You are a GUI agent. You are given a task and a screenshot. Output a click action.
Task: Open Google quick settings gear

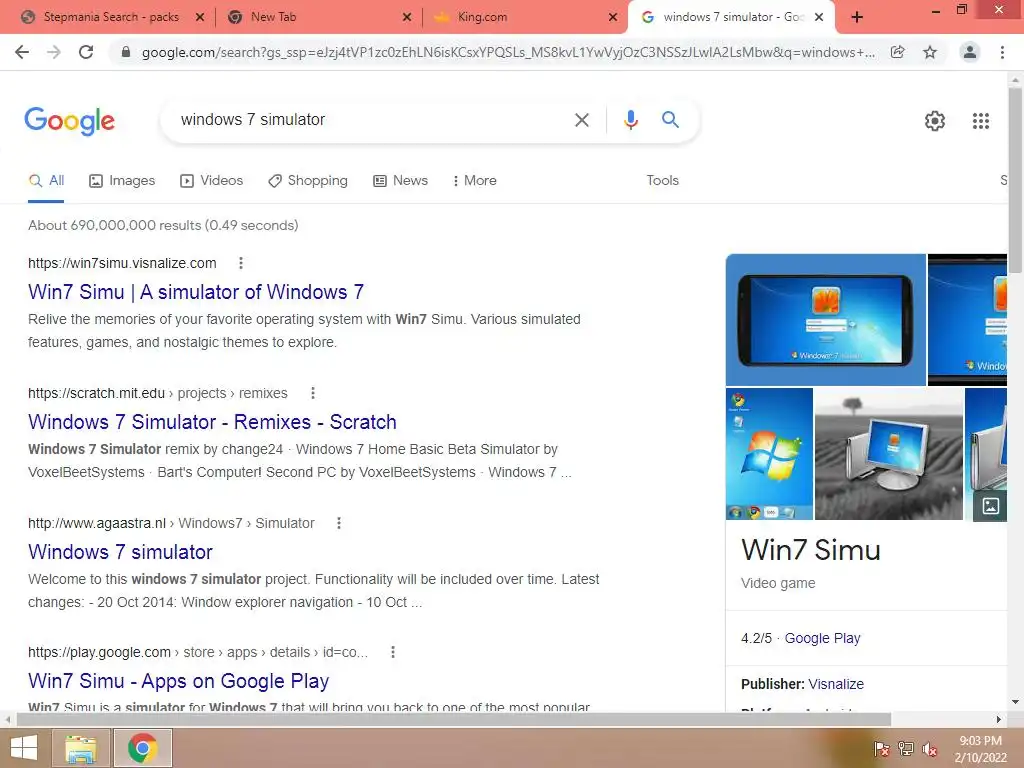click(935, 121)
